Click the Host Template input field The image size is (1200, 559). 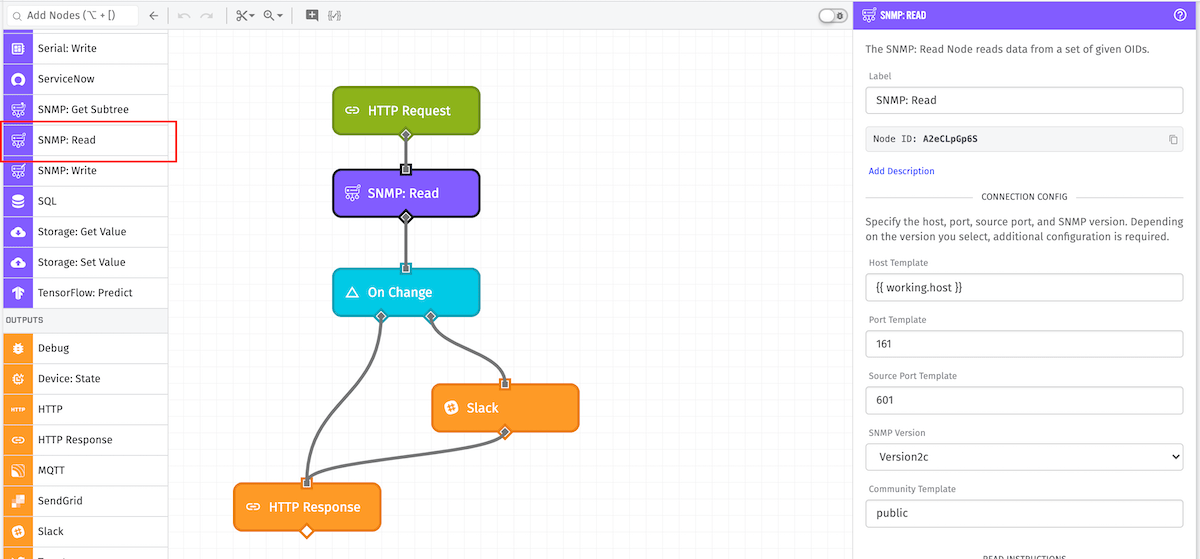pyautogui.click(x=1025, y=287)
